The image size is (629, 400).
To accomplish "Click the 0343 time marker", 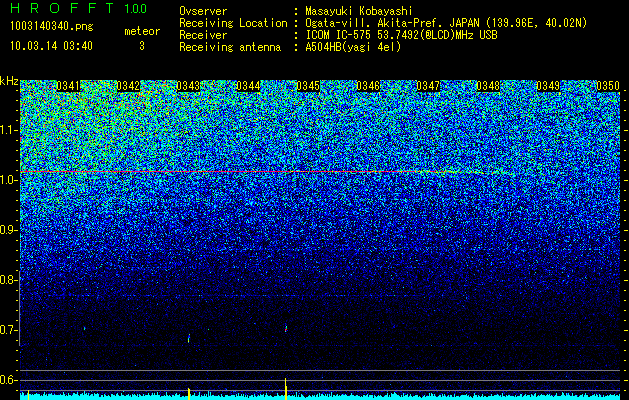I will point(188,86).
